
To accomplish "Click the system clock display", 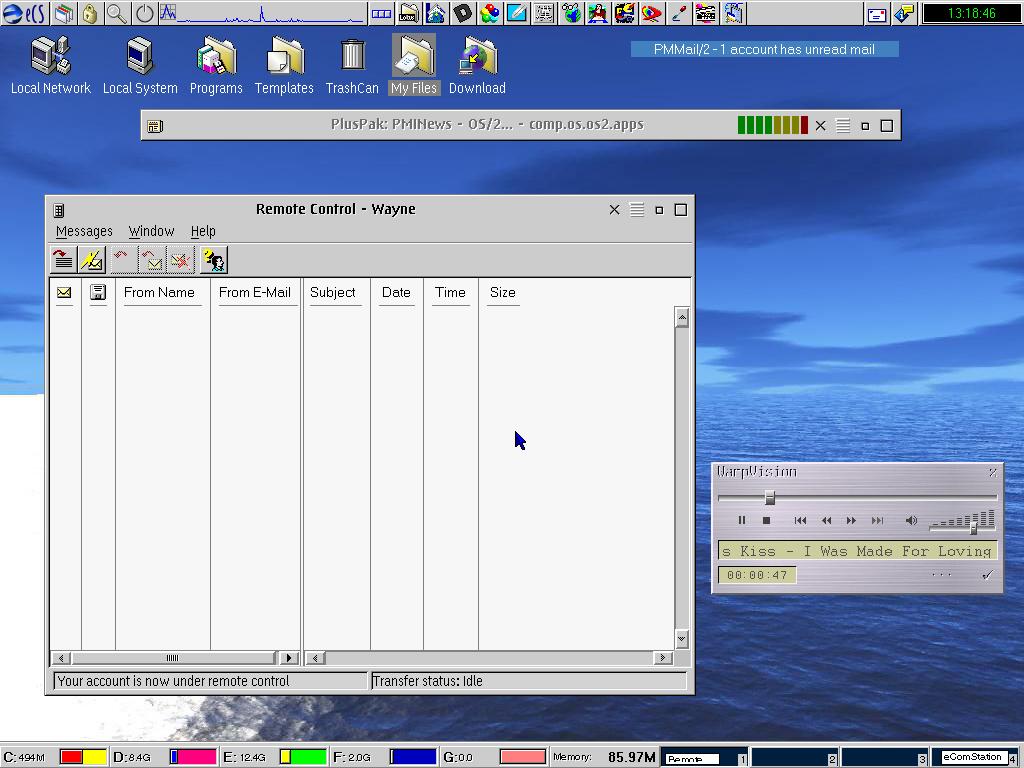I will (x=972, y=13).
